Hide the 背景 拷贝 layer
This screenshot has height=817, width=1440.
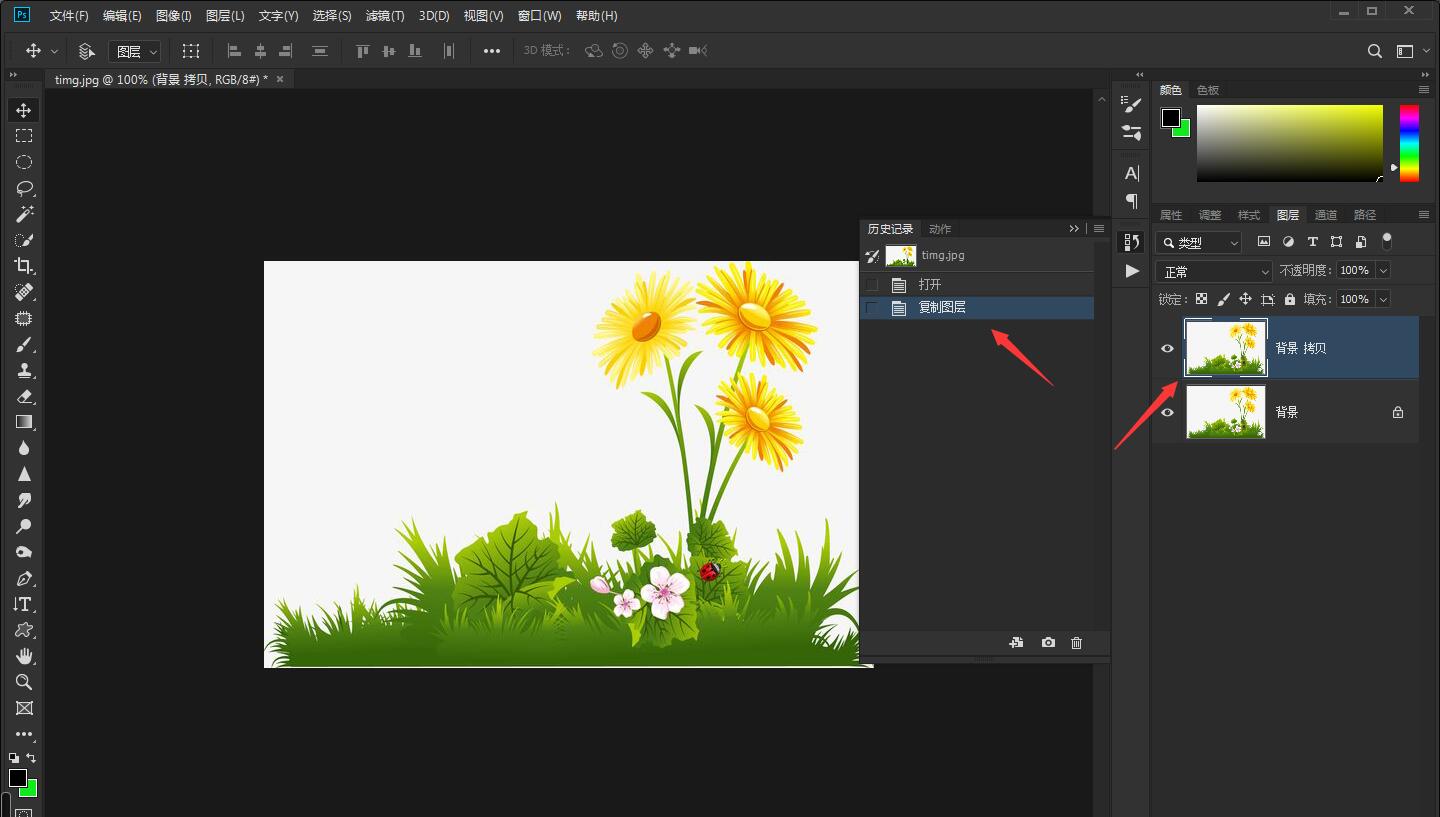[x=1167, y=348]
